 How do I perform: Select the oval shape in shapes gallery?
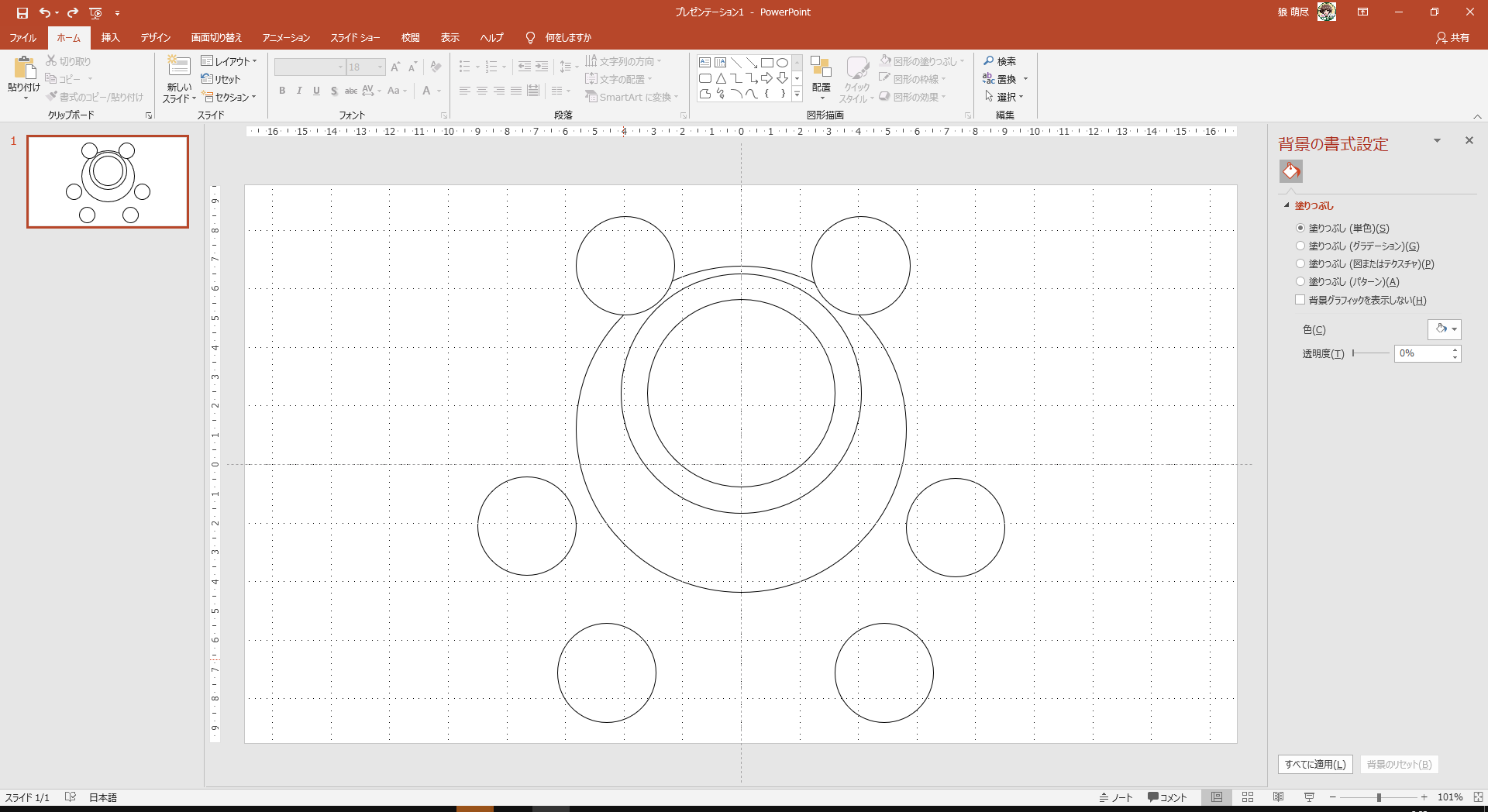click(783, 63)
